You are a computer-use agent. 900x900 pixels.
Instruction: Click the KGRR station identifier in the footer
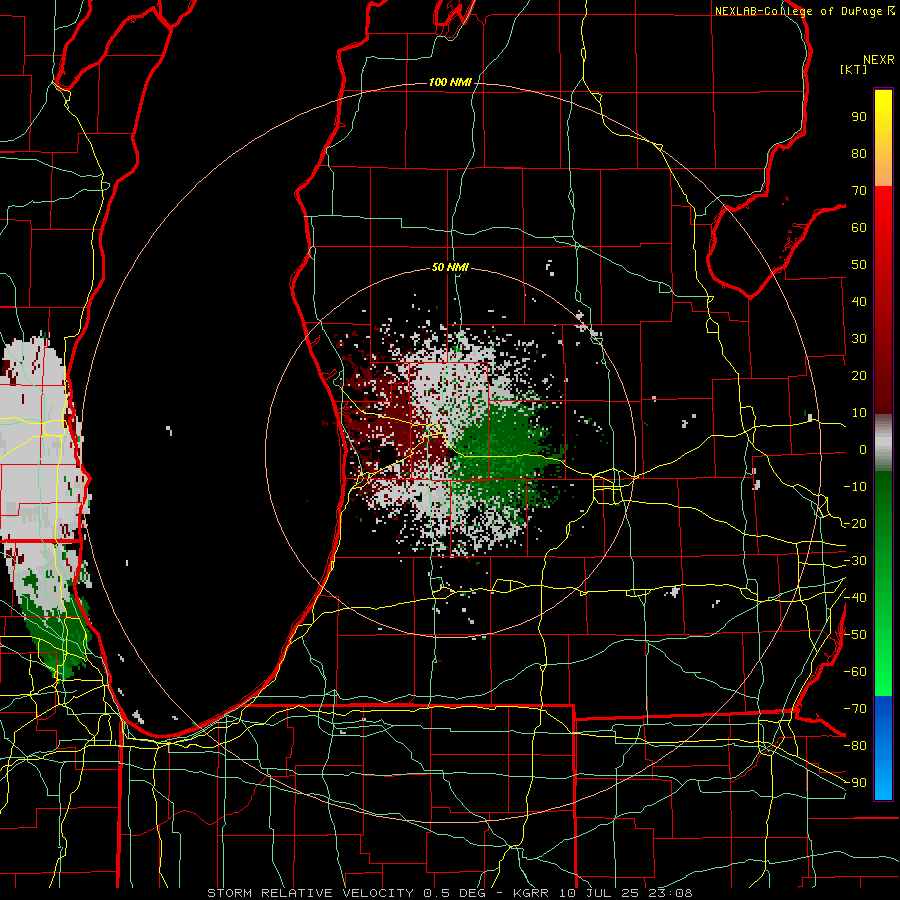coord(530,893)
